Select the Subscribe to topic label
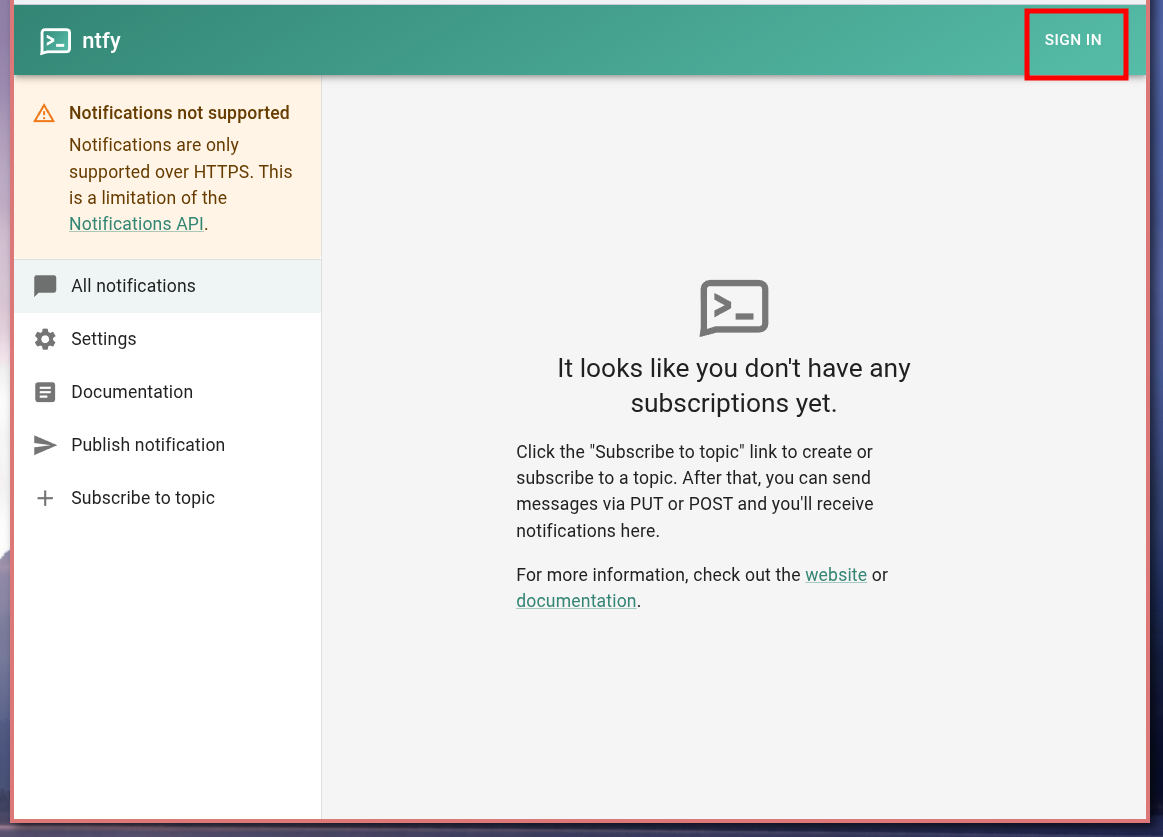Screen dimensions: 1163x837 [x=143, y=498]
